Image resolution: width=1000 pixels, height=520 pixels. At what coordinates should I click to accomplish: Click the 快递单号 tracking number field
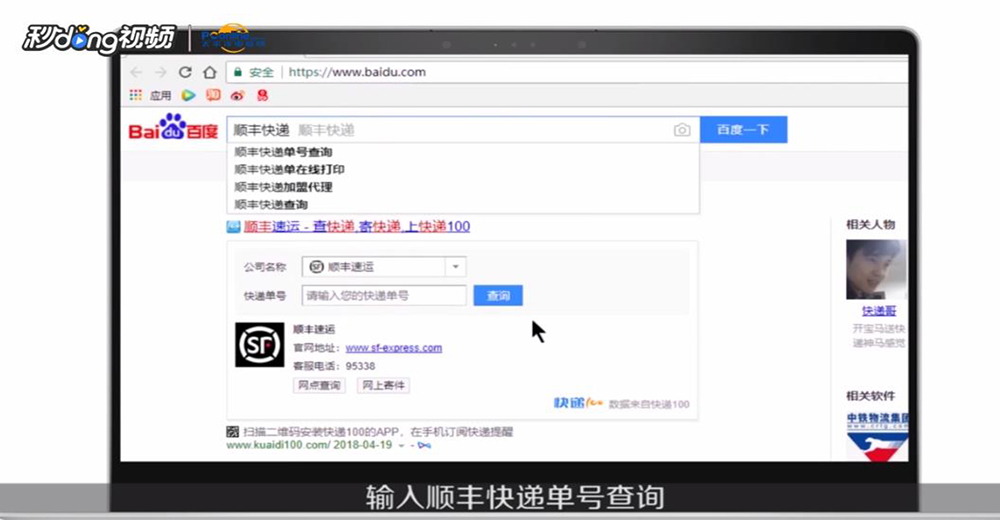pyautogui.click(x=384, y=295)
